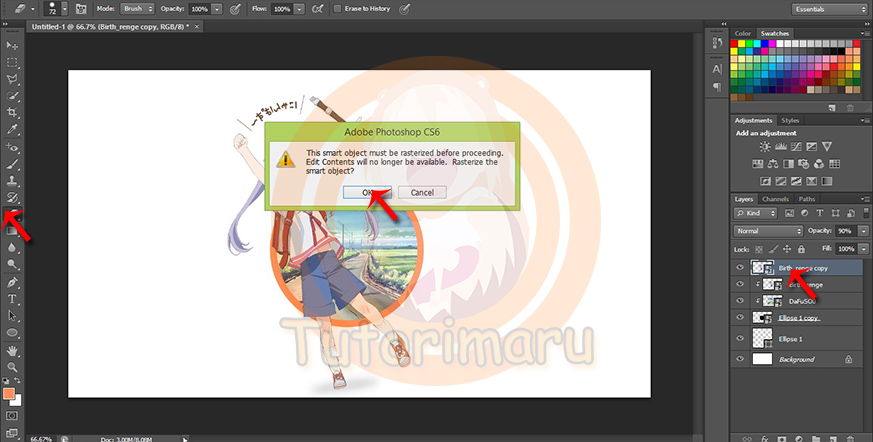Enable the Erase to History checkbox
873x442 pixels.
coord(337,9)
